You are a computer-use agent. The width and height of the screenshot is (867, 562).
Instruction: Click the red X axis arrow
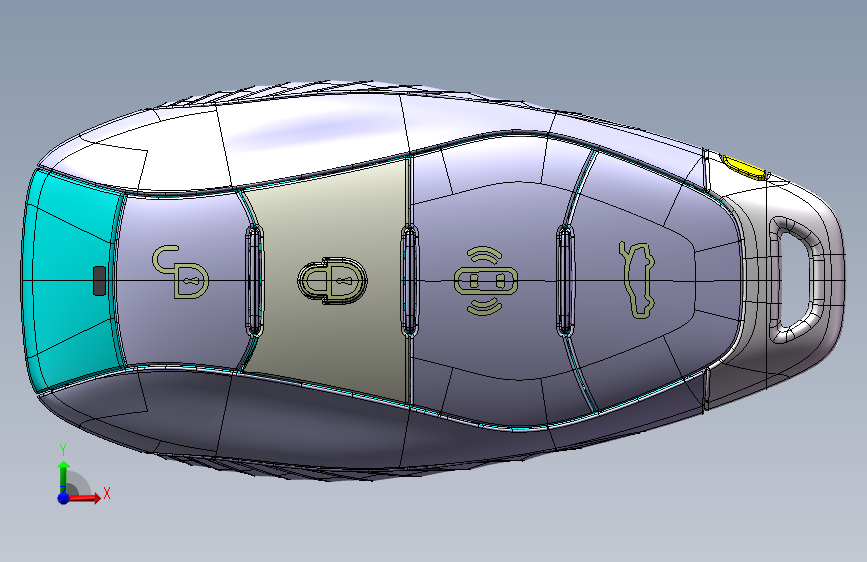click(86, 498)
